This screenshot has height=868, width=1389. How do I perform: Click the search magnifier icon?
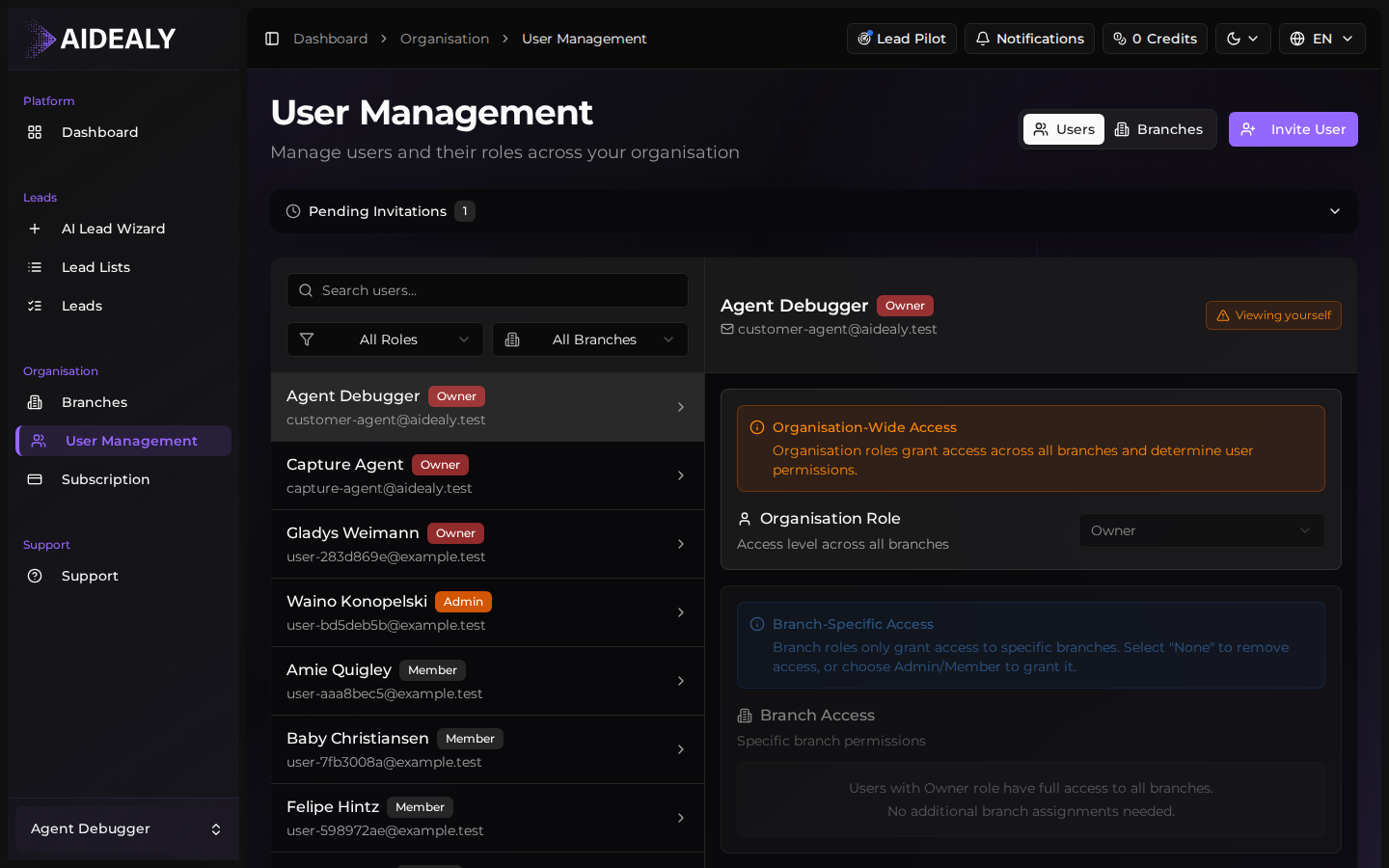click(x=306, y=290)
